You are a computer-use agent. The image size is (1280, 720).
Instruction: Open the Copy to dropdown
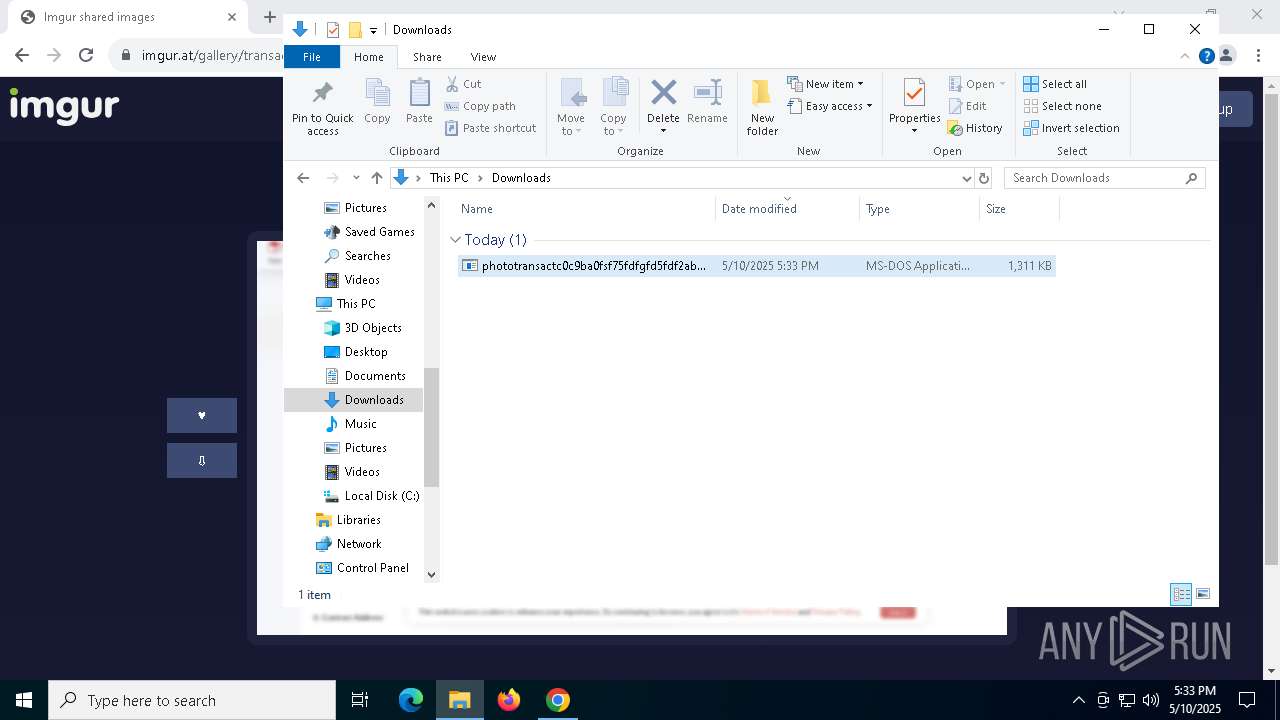click(613, 107)
